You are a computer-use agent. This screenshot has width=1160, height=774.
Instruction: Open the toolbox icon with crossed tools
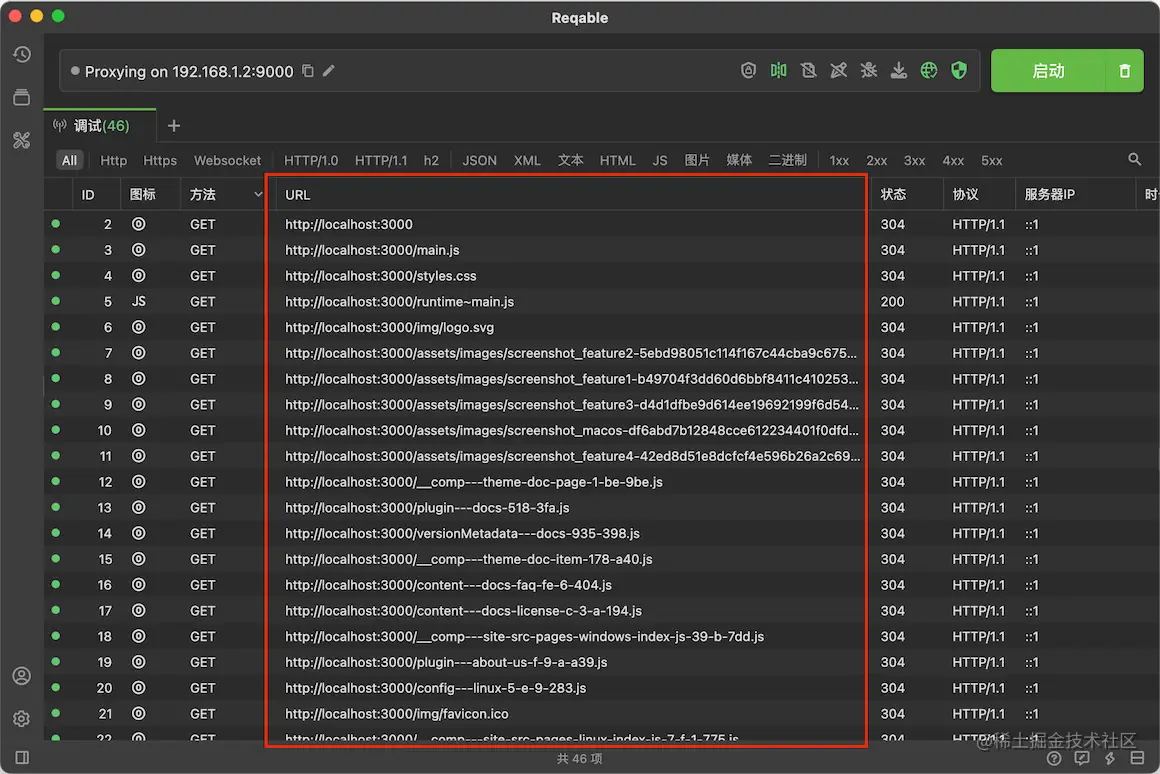(21, 140)
